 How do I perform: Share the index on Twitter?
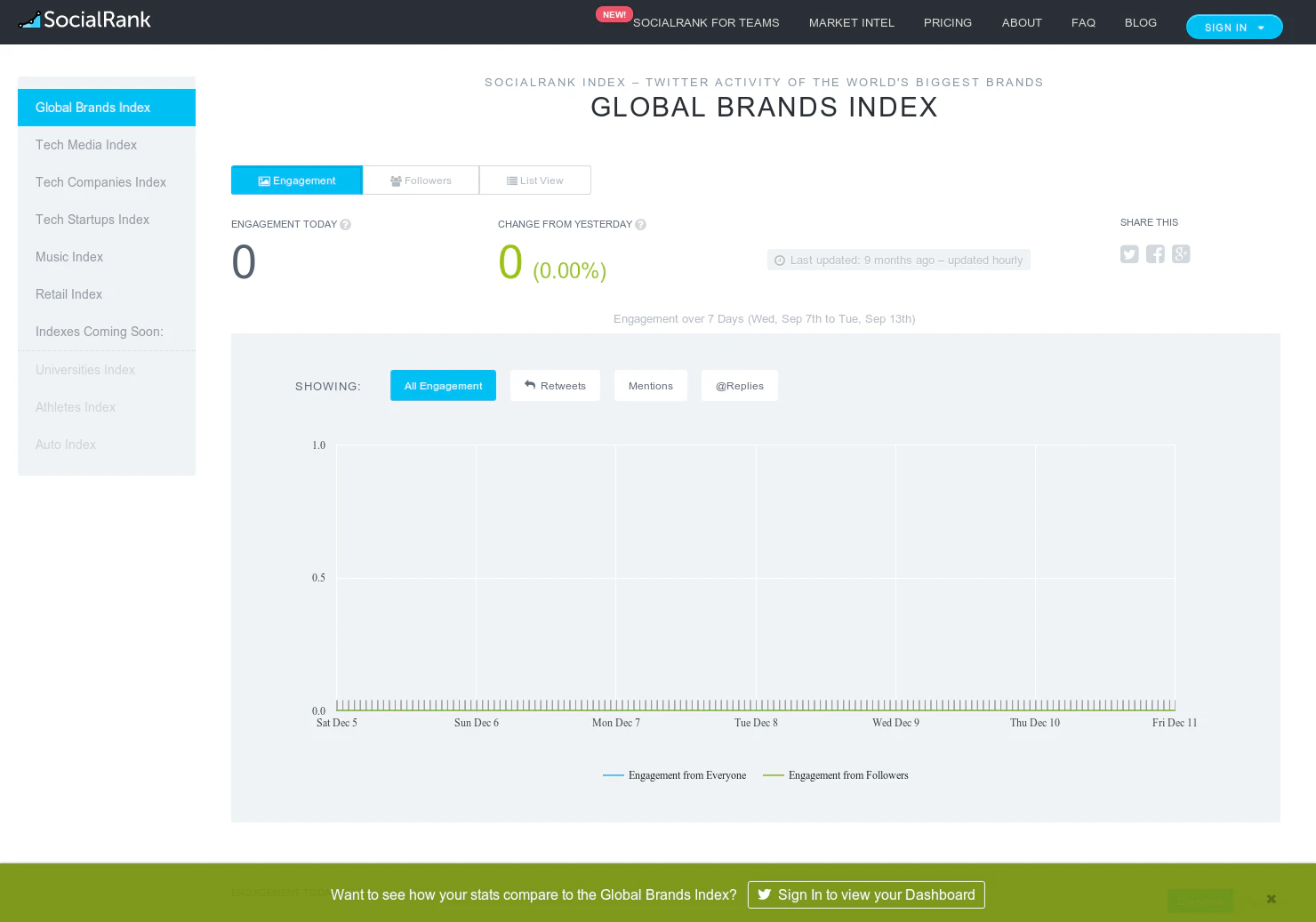click(1128, 254)
